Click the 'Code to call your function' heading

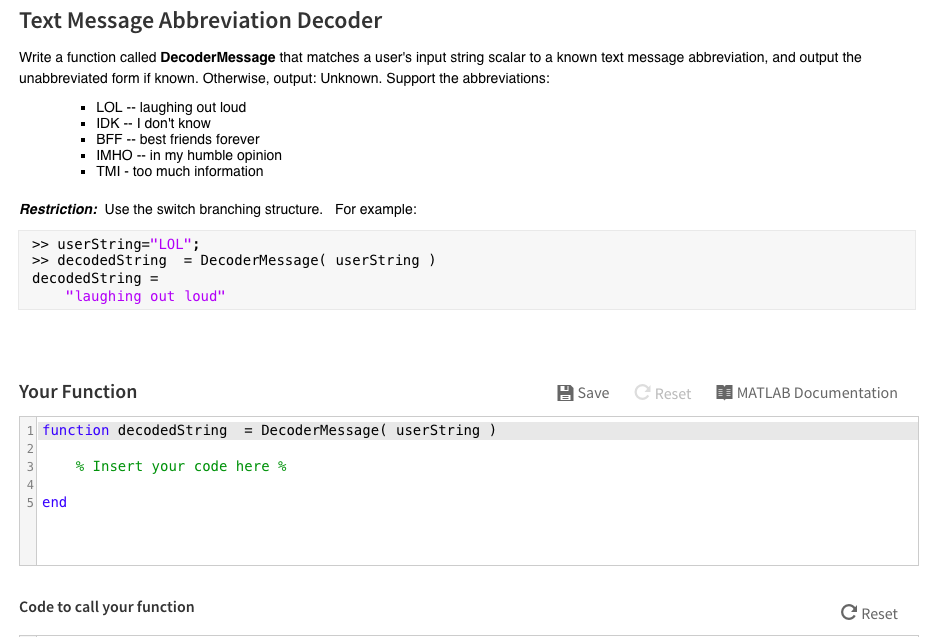[106, 607]
